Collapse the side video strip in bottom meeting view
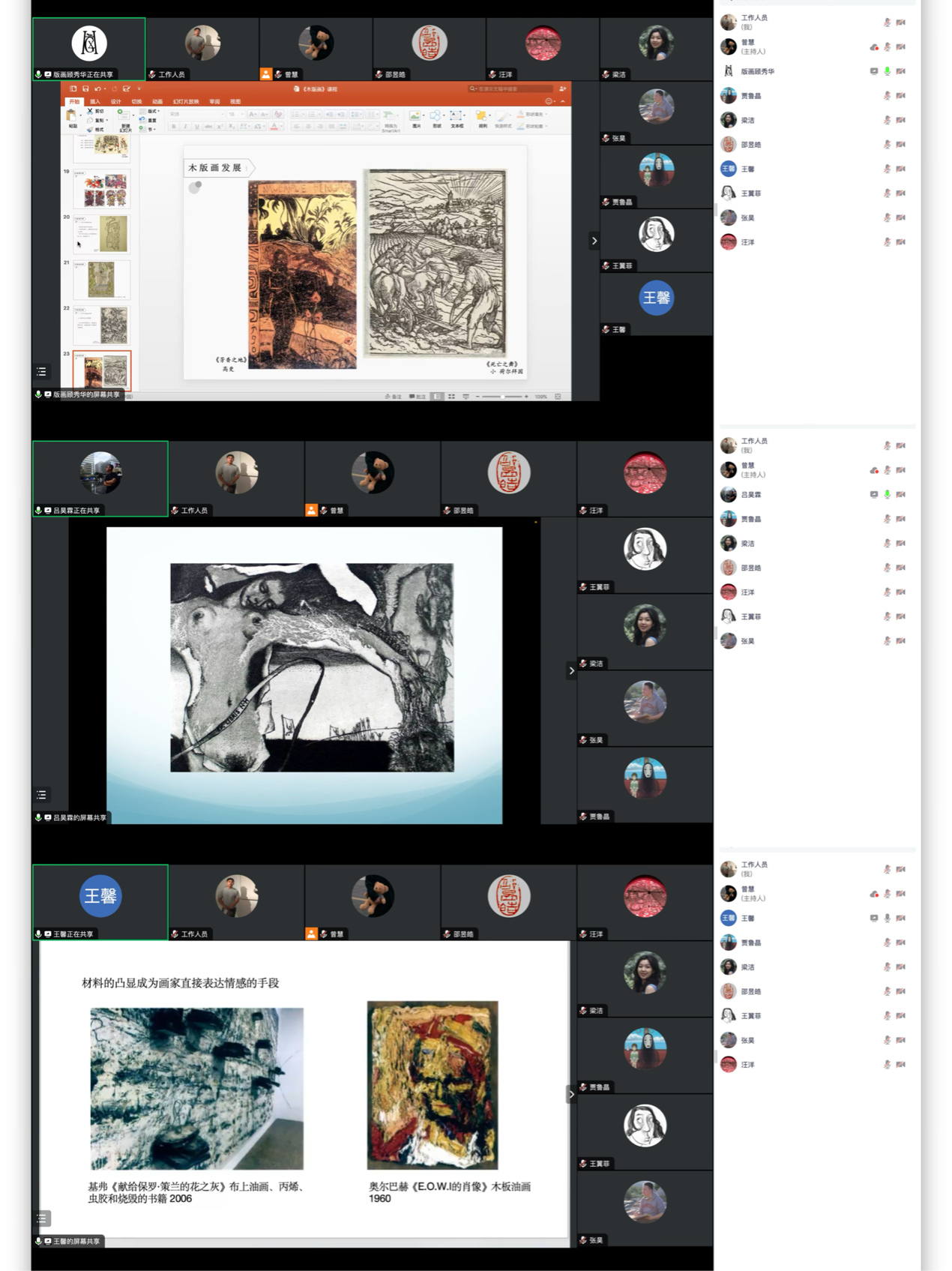 (x=571, y=1094)
